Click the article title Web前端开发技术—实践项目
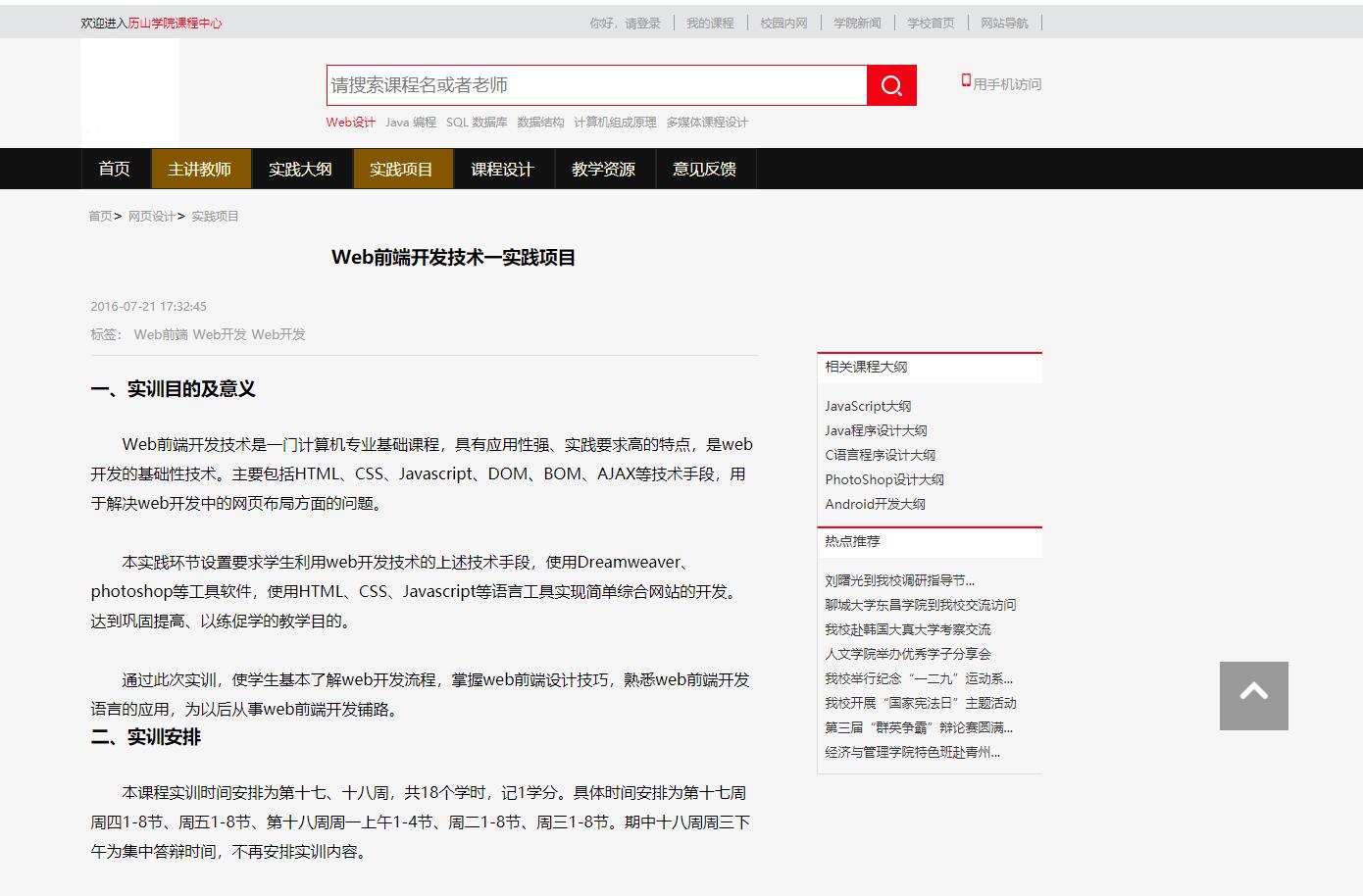This screenshot has width=1363, height=896. pos(453,258)
